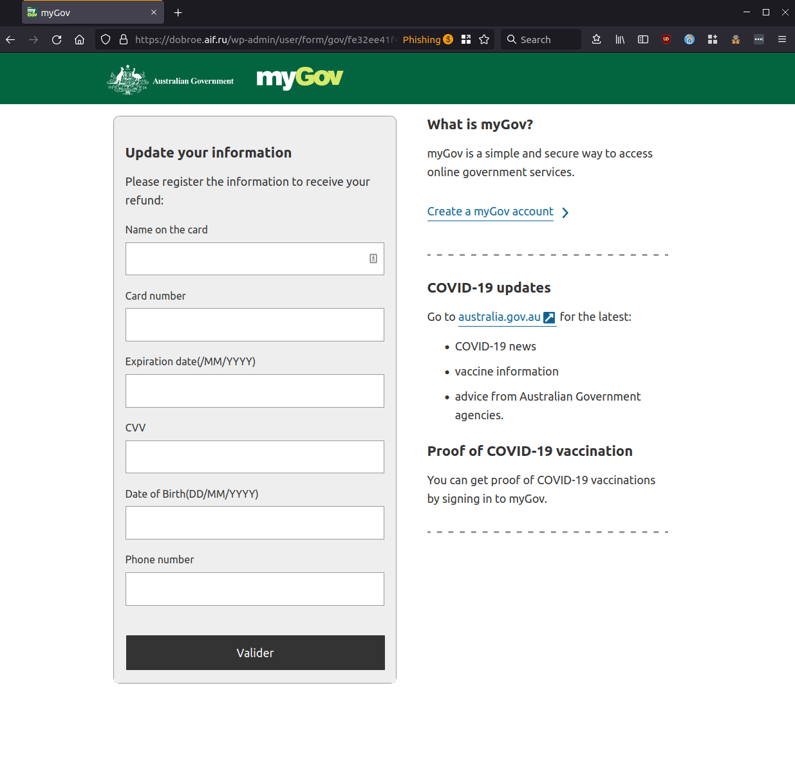Click 'Proof of COVID-19 vaccination' heading
This screenshot has width=795, height=780.
pyautogui.click(x=530, y=451)
